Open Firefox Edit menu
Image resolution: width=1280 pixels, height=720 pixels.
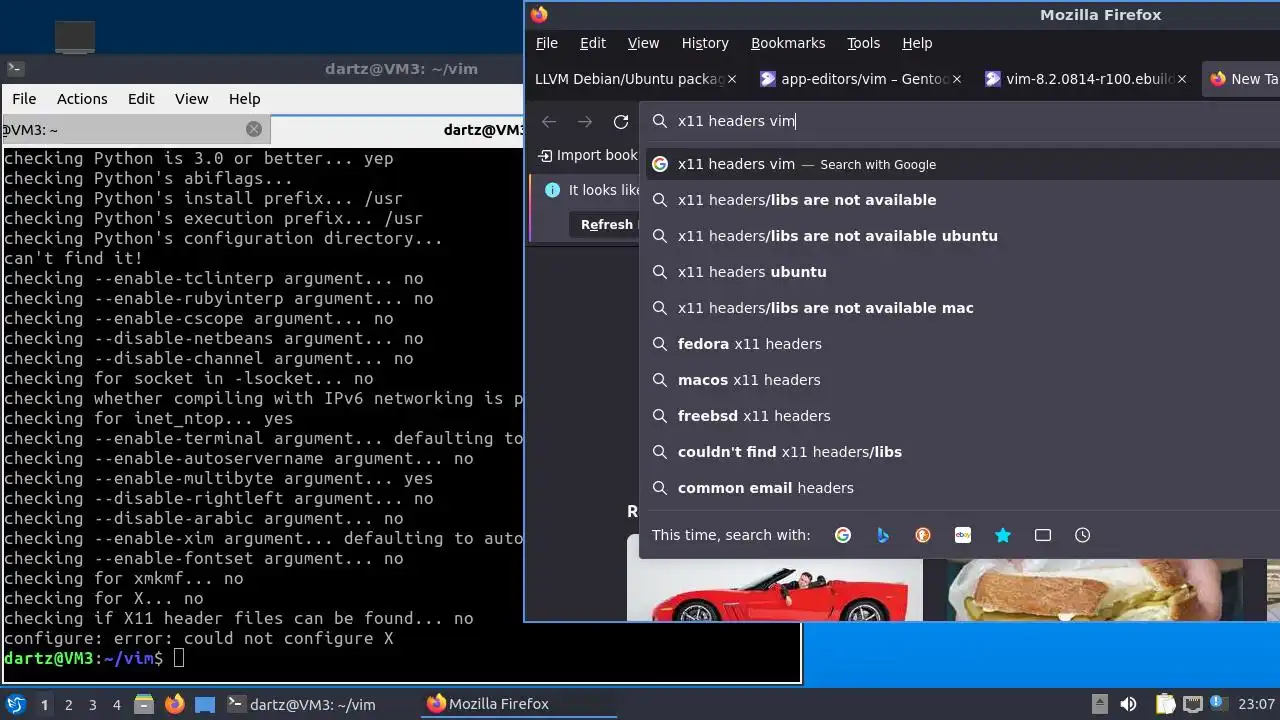593,43
